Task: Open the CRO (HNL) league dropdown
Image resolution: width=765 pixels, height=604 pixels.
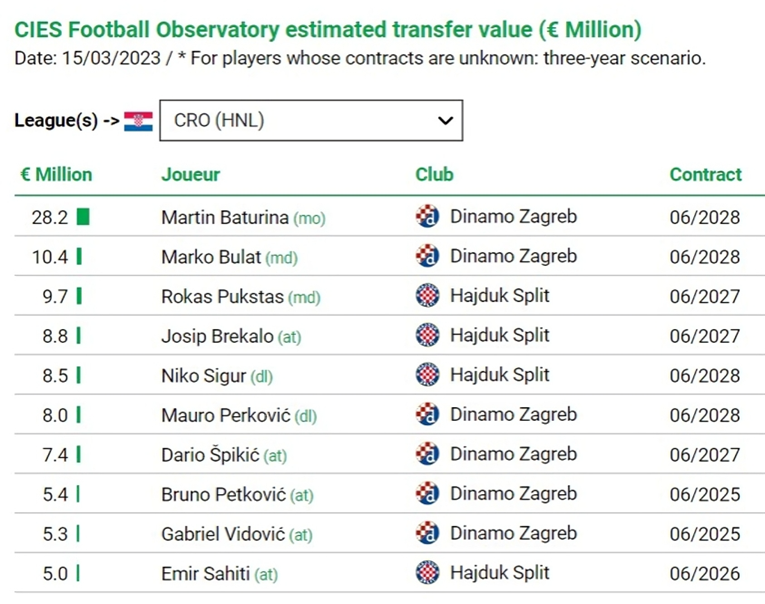Action: click(x=310, y=121)
